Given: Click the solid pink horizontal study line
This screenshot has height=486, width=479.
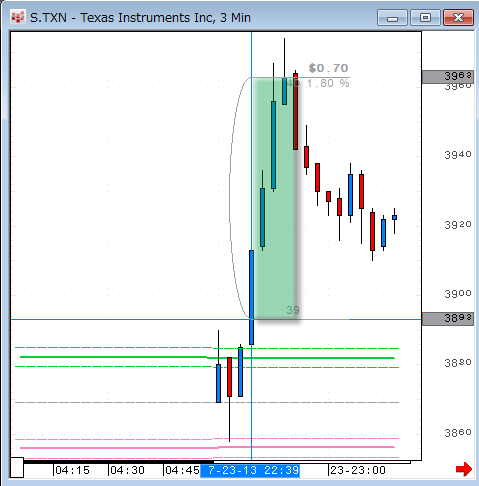Looking at the screenshot, I should (207, 447).
